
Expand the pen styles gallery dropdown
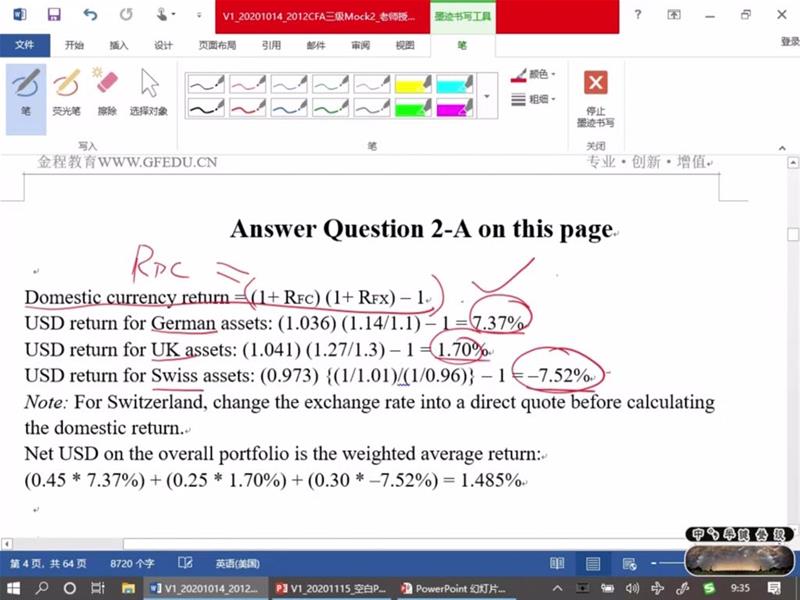(488, 97)
